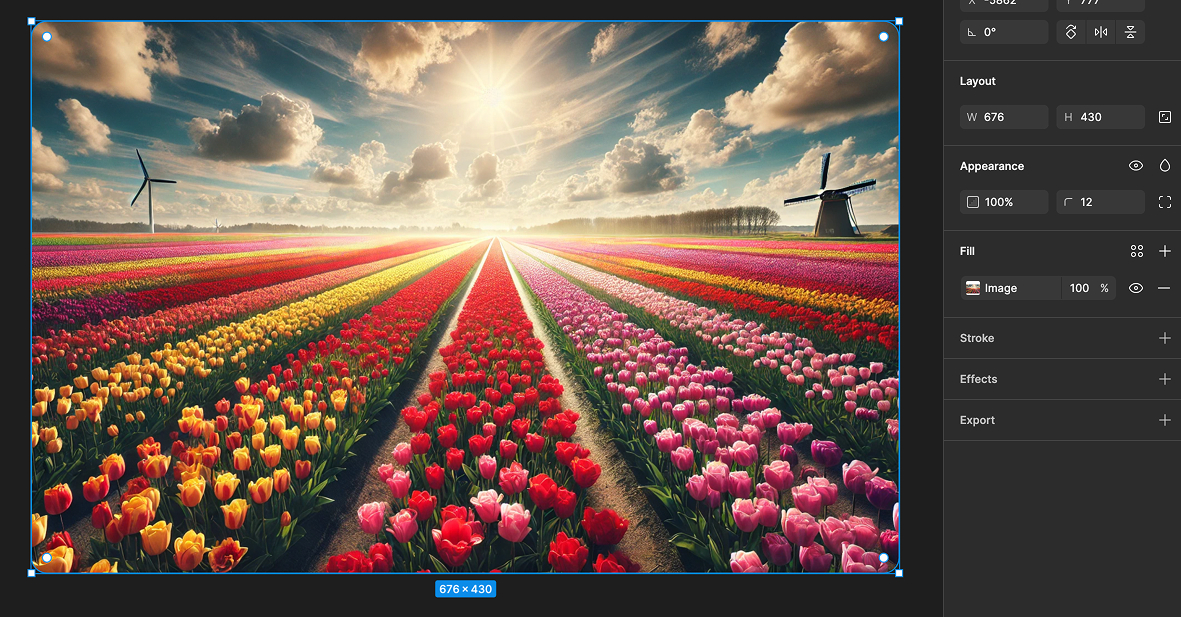1181x617 pixels.
Task: Hide the Image fill using eye icon
Action: [1136, 288]
